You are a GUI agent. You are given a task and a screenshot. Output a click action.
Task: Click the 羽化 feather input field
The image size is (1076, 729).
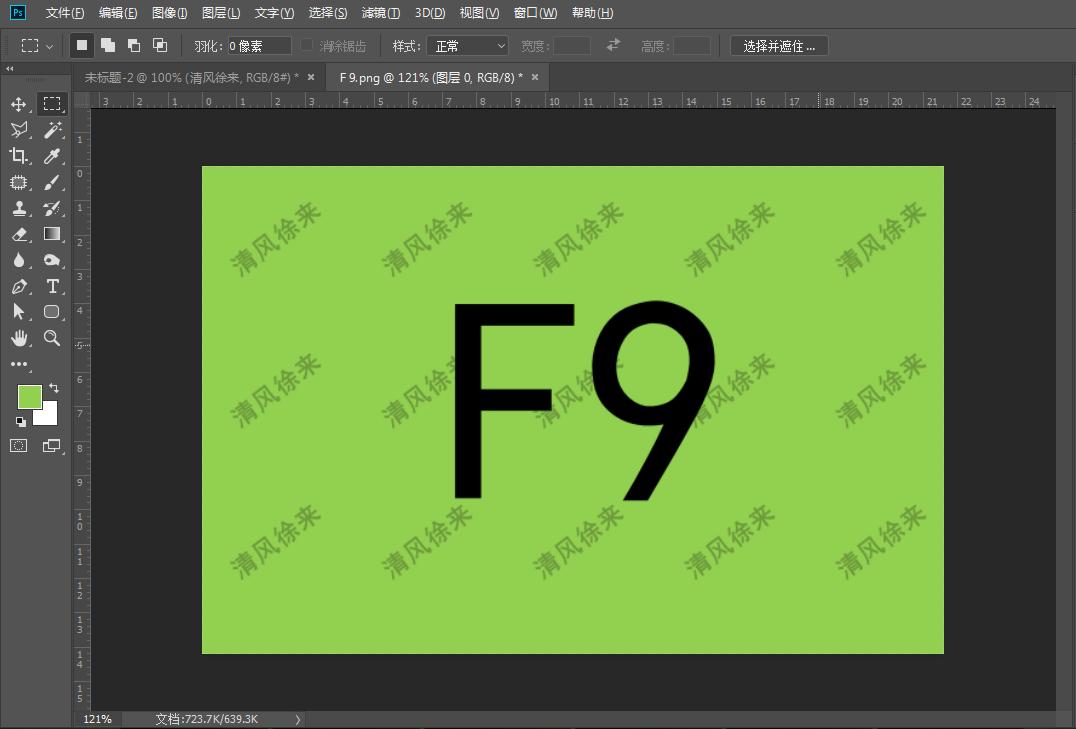point(259,46)
